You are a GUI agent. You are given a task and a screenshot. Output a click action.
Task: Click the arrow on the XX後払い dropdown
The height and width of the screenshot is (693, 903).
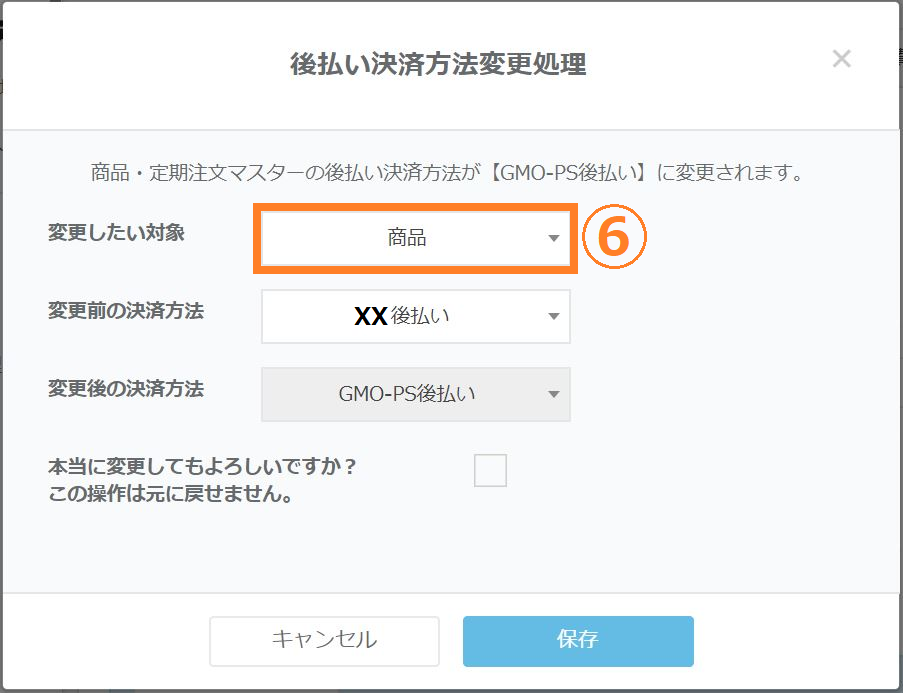(554, 317)
